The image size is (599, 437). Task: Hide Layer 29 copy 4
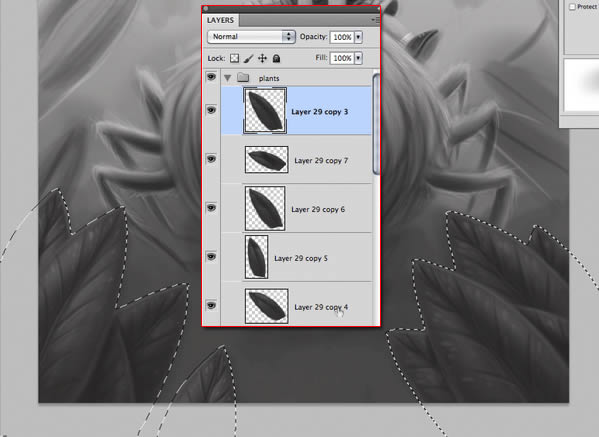pyautogui.click(x=211, y=305)
